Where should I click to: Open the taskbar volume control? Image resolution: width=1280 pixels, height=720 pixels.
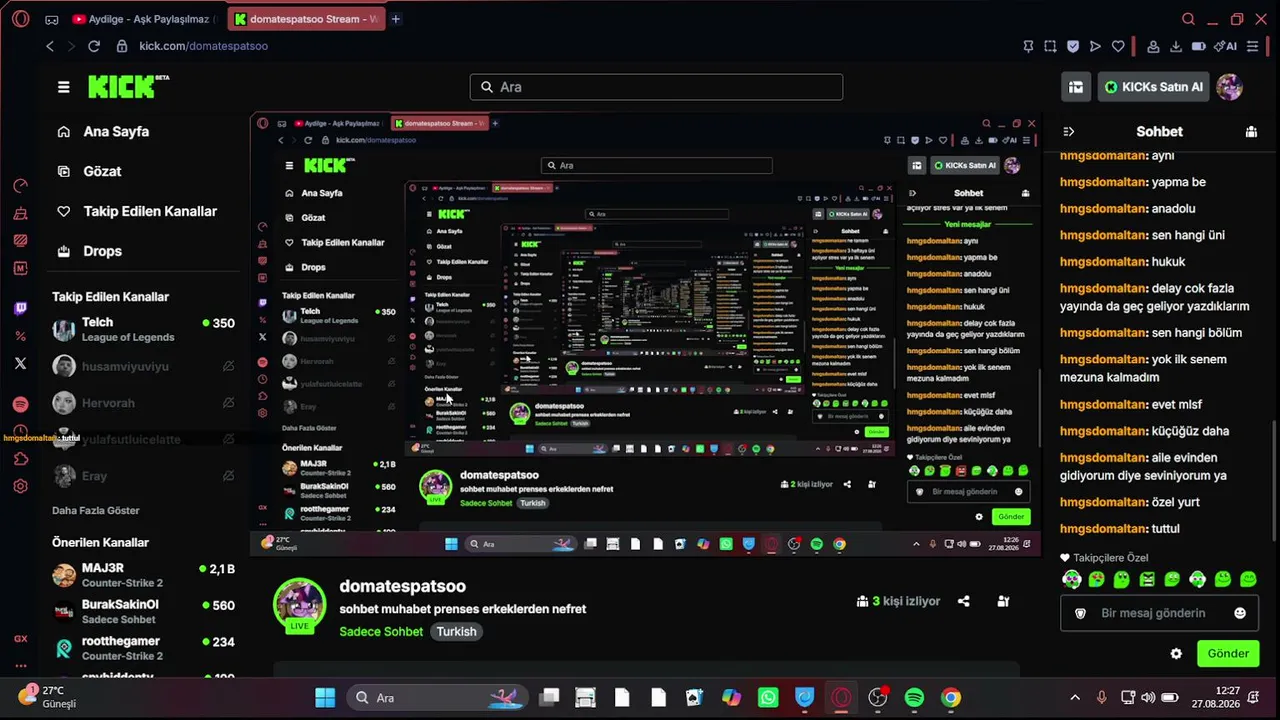(x=1148, y=698)
